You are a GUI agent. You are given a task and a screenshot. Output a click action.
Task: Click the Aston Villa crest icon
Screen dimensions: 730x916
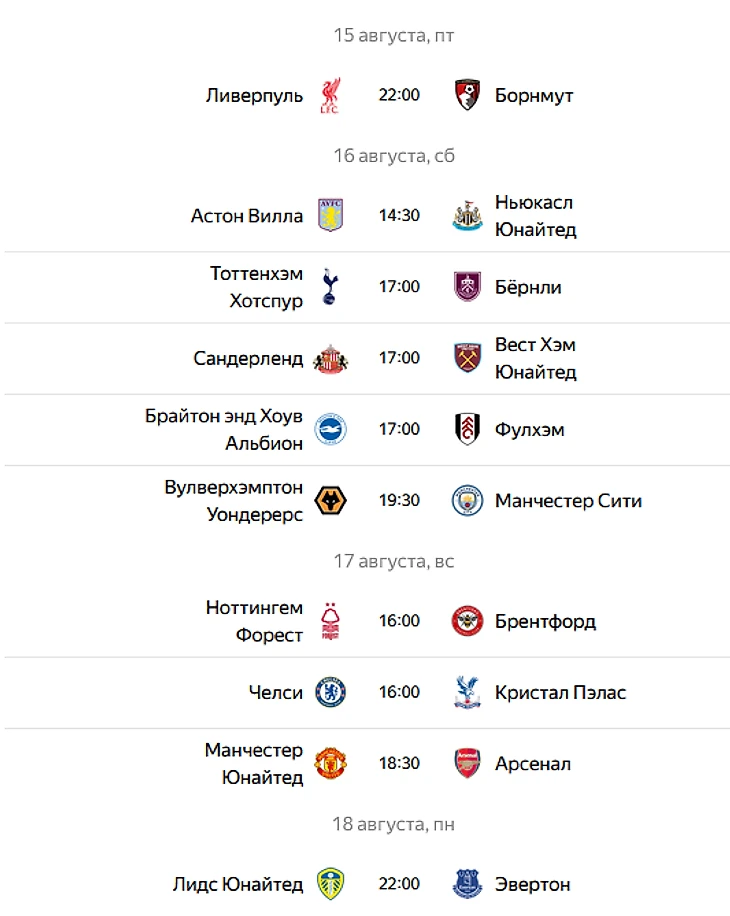[x=330, y=216]
